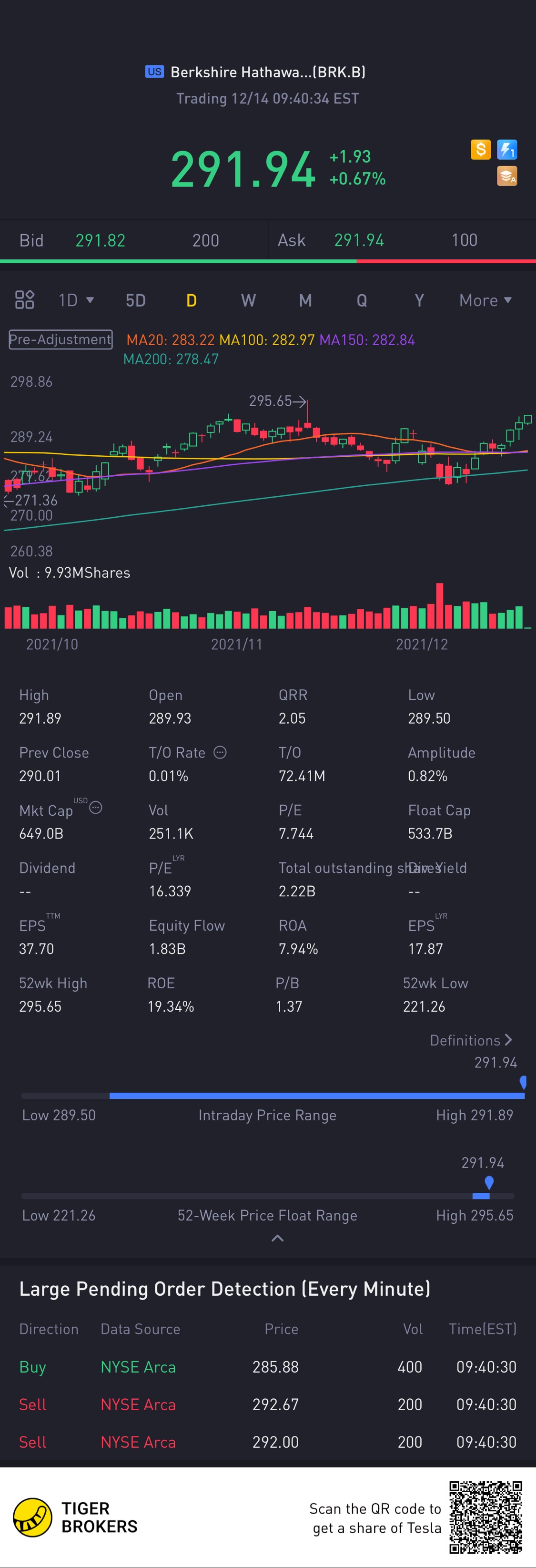Tap the Buy order row at 285.88
536x1568 pixels.
point(268,1367)
